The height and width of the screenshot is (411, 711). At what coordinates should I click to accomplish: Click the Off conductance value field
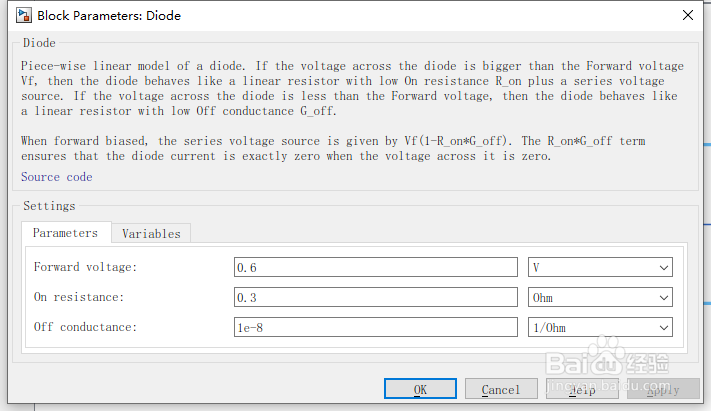[x=375, y=327]
